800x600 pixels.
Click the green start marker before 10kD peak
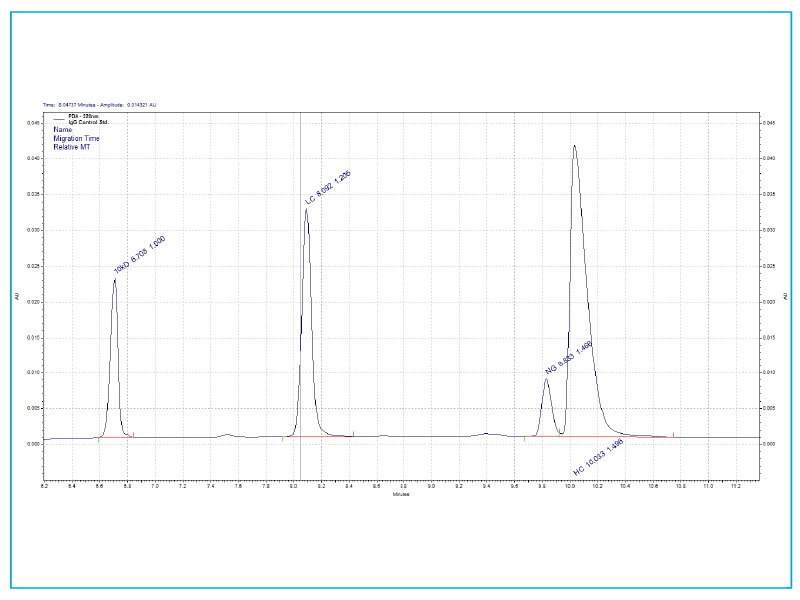[98, 440]
